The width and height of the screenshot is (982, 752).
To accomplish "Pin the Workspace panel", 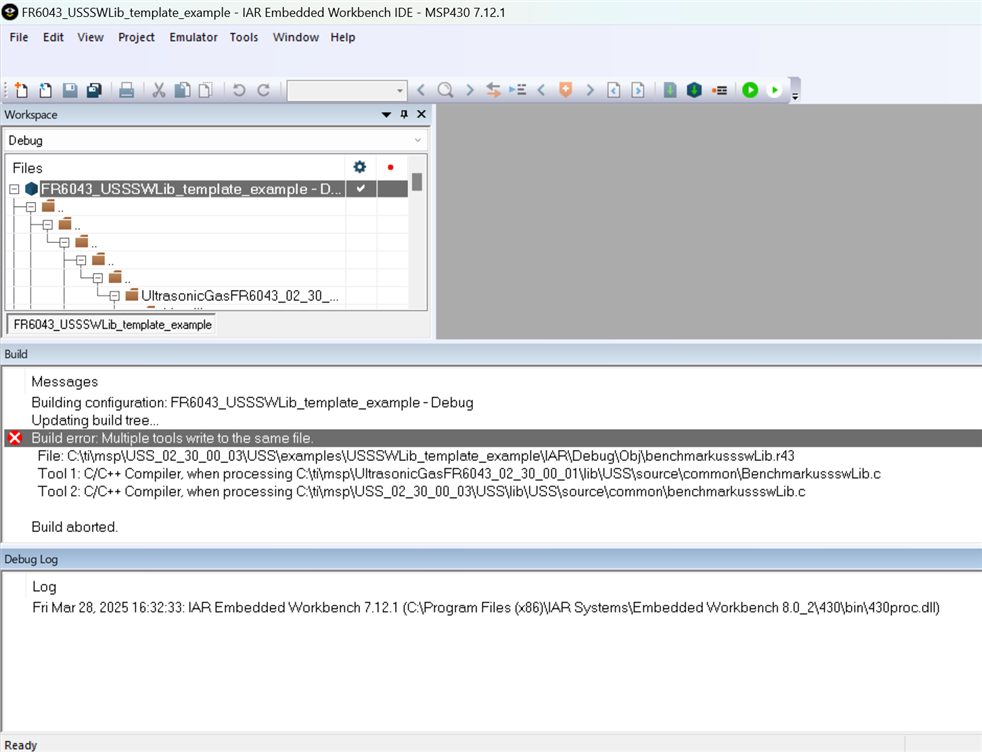I will point(404,114).
